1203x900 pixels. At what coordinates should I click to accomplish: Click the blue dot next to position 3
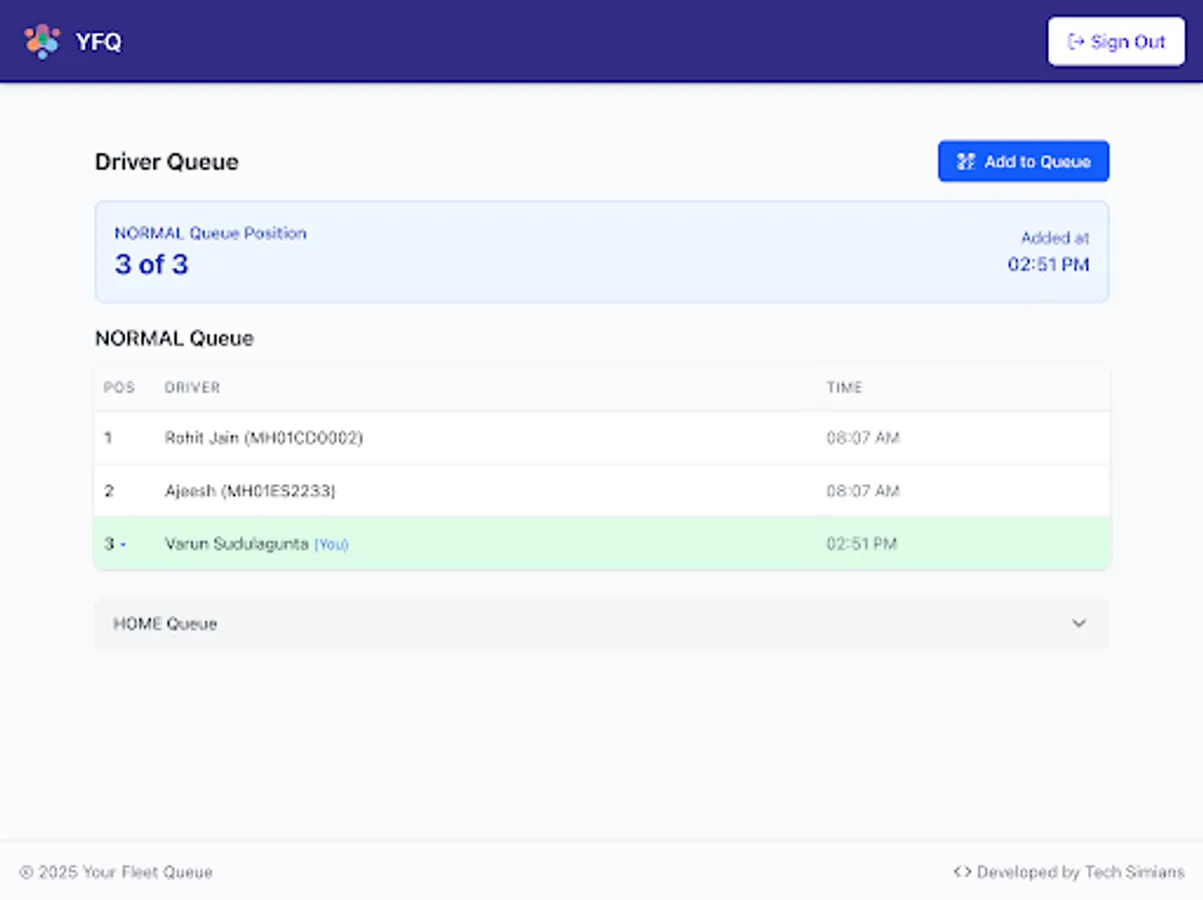(x=124, y=544)
